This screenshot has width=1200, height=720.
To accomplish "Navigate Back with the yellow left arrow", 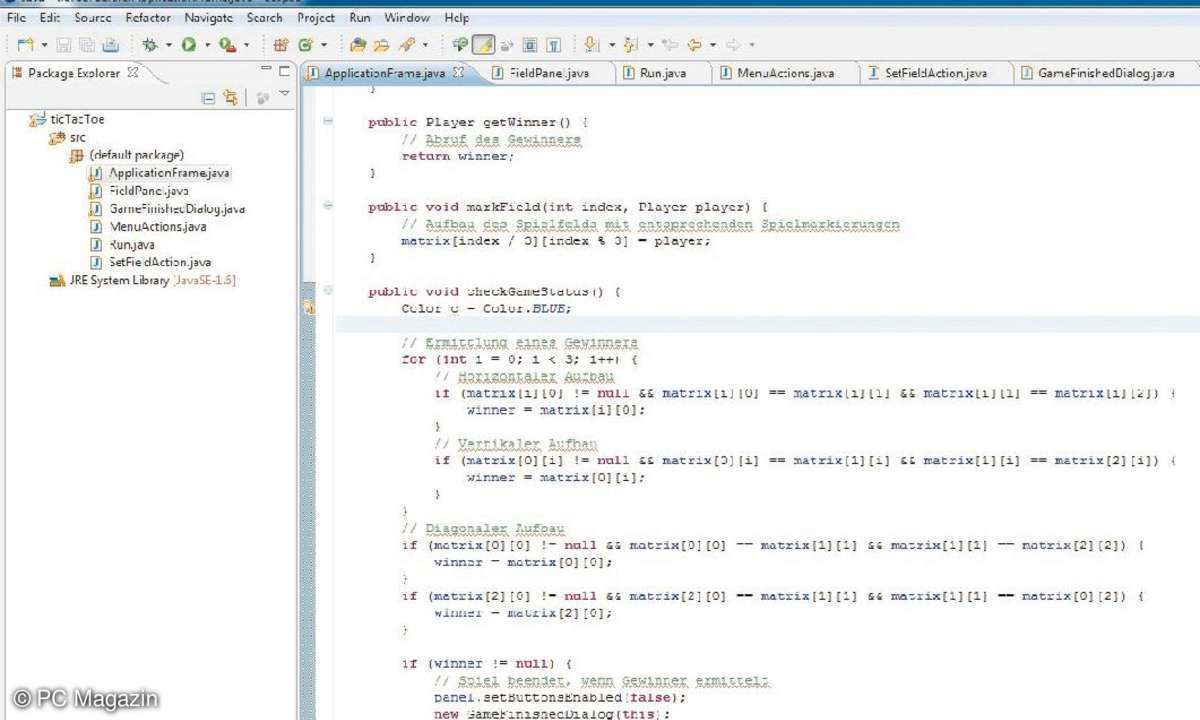I will tap(693, 45).
